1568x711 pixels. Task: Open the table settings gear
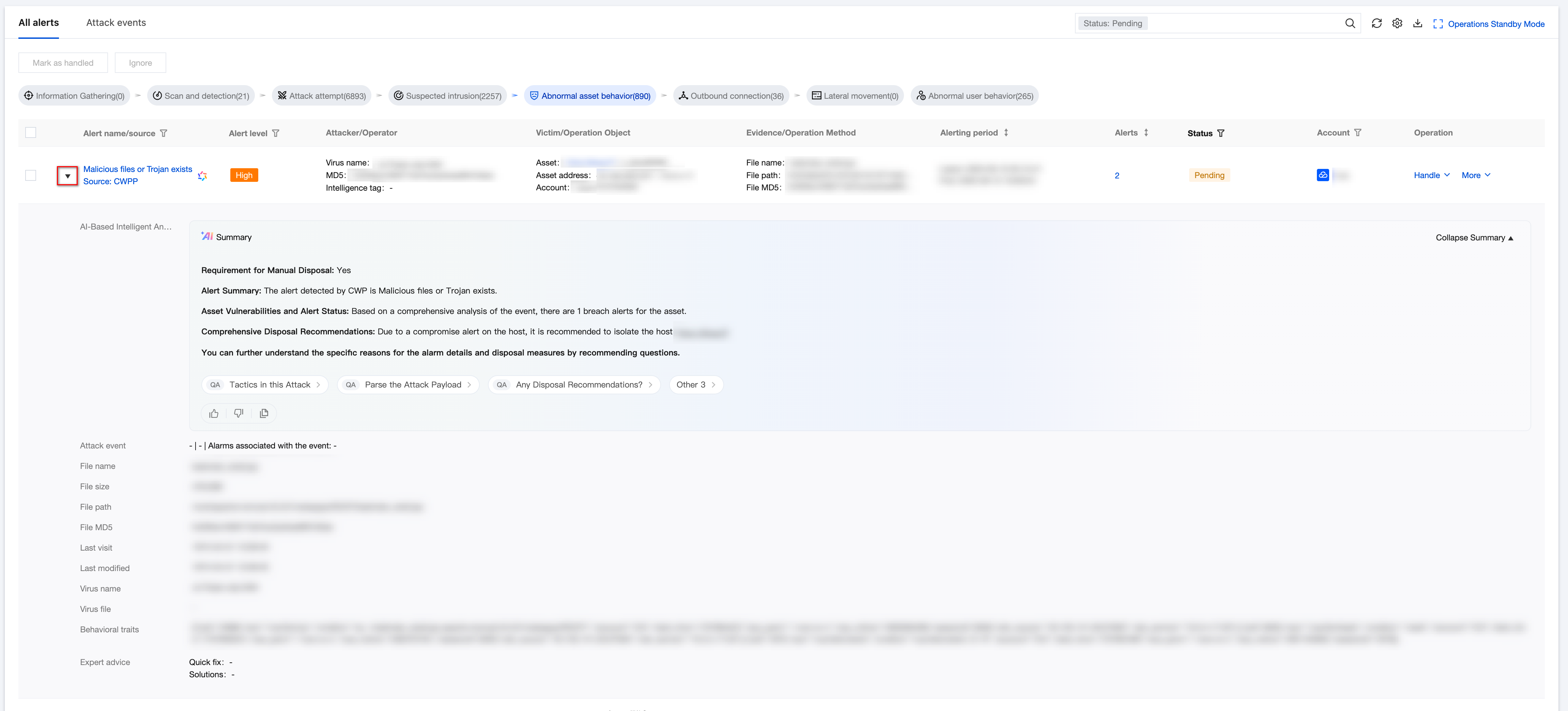[x=1397, y=23]
